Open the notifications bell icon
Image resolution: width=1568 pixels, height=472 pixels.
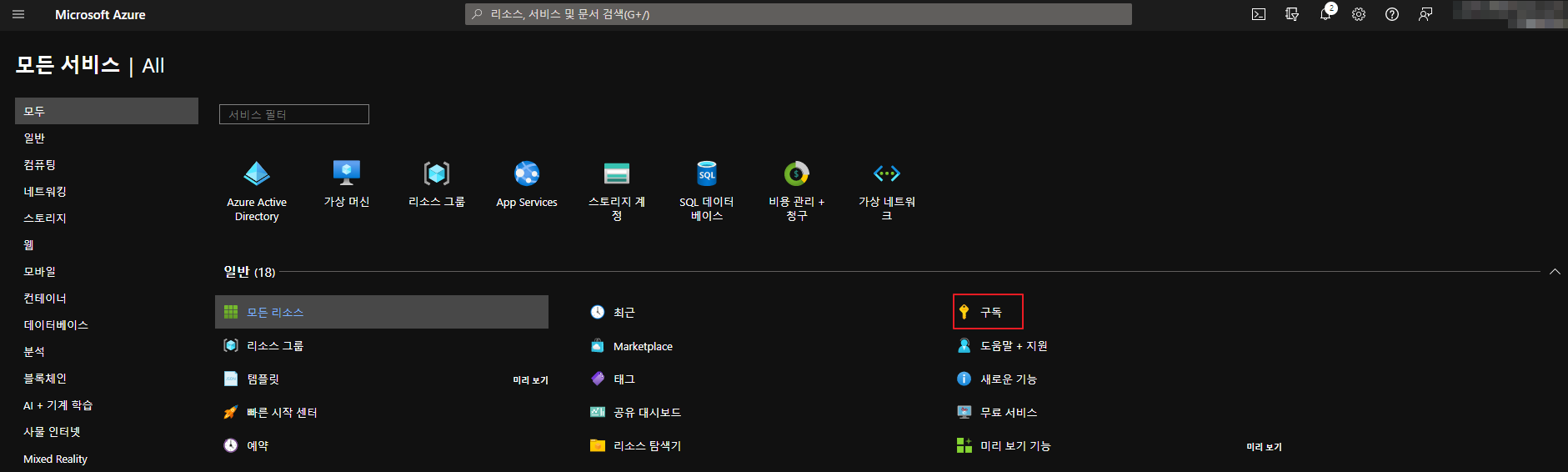[x=1325, y=14]
